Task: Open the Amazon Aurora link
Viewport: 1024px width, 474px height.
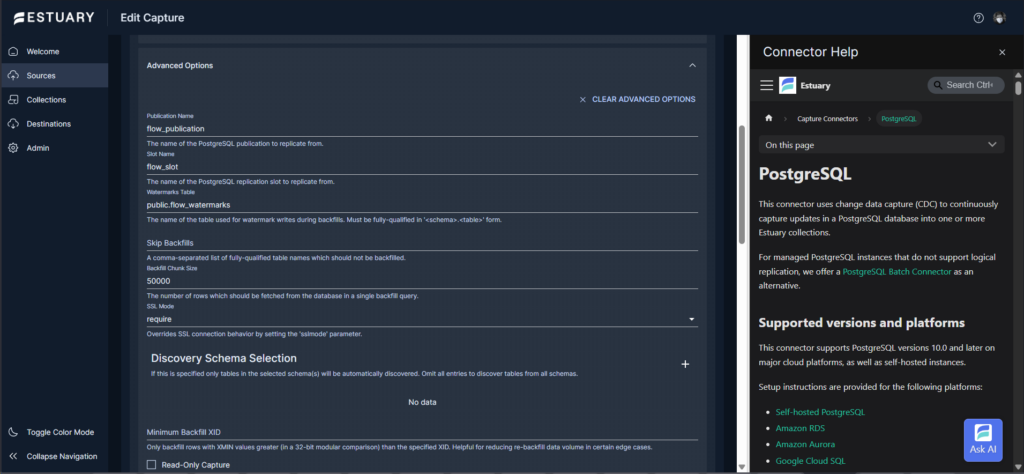Action: 805,445
